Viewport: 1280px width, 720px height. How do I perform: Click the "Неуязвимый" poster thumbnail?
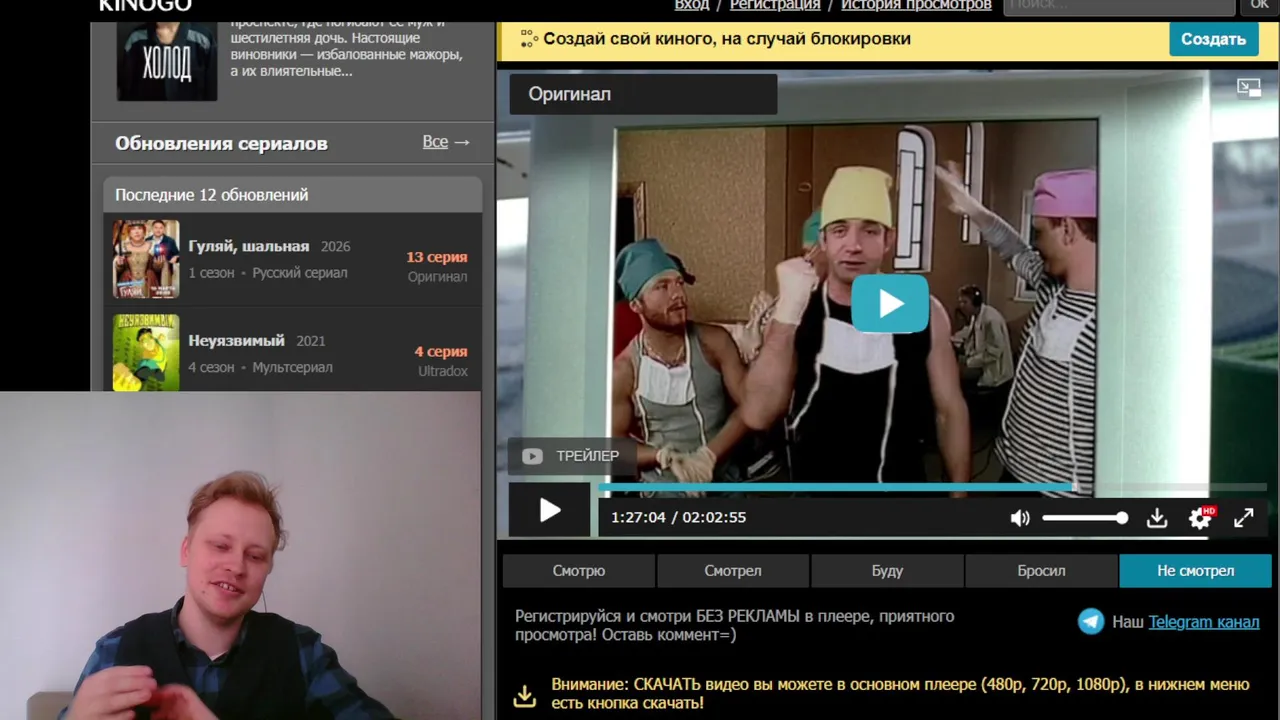click(146, 352)
